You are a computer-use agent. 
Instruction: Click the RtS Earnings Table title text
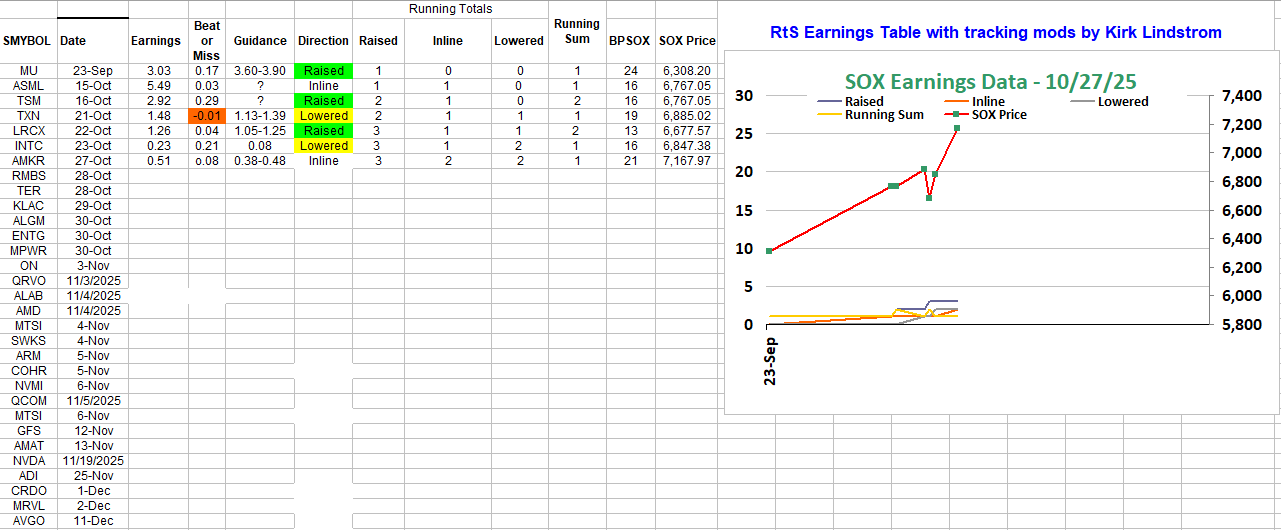point(996,33)
